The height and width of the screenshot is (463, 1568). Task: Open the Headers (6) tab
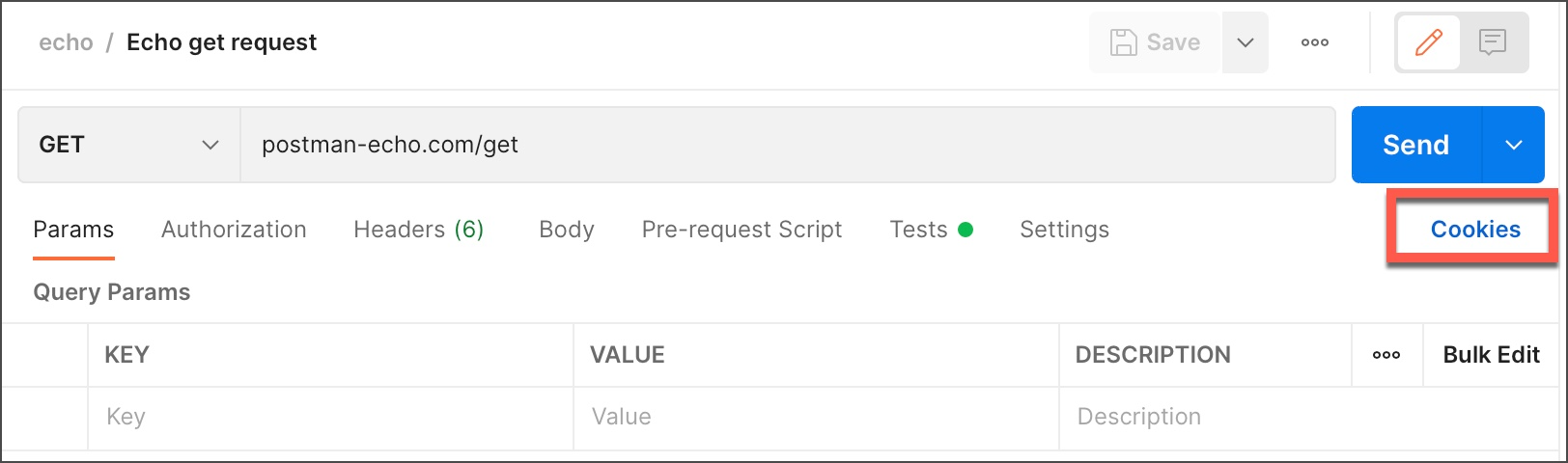[x=418, y=230]
